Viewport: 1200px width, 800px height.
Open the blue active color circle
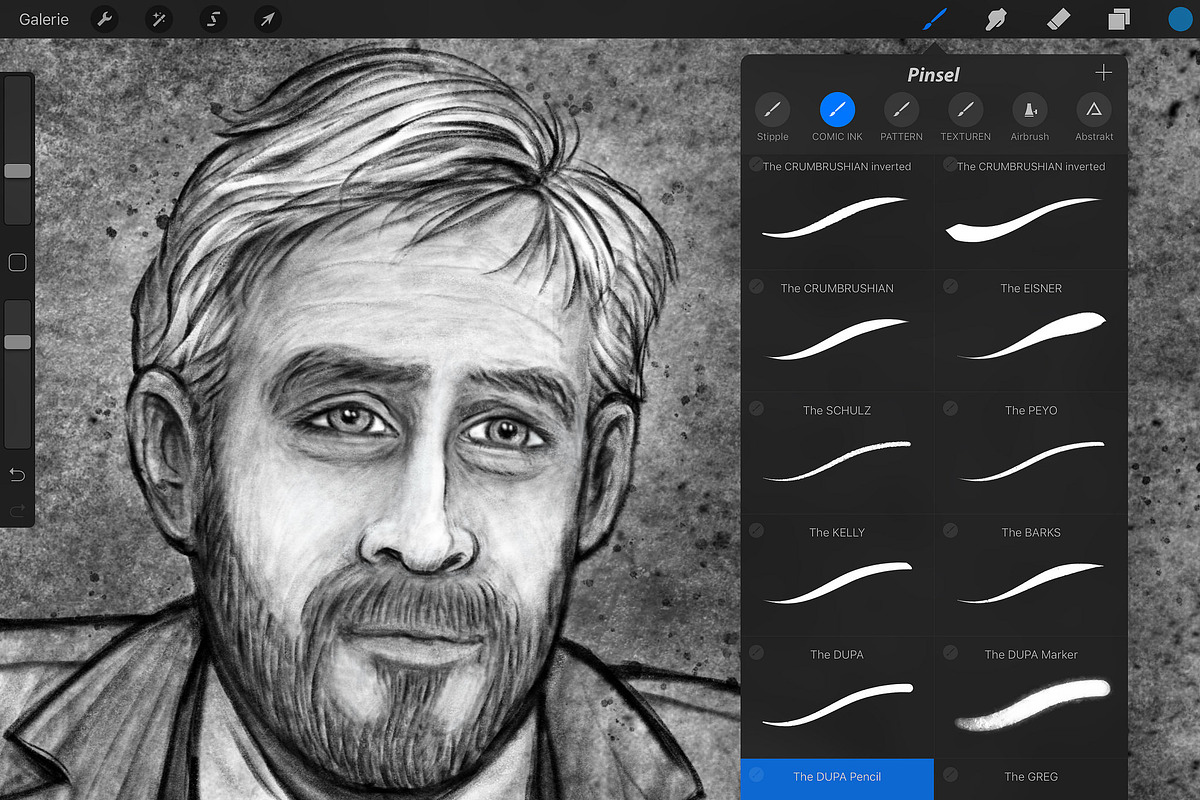(1181, 19)
